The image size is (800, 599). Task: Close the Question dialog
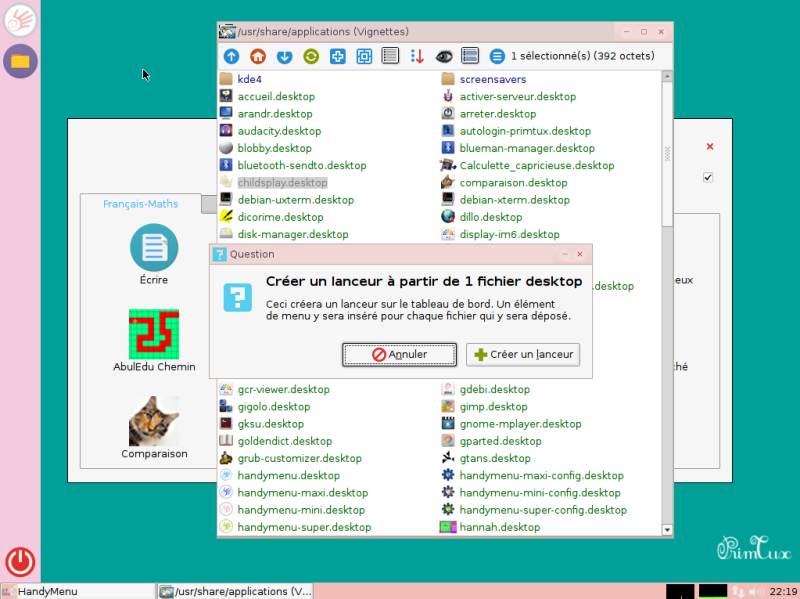click(x=580, y=254)
